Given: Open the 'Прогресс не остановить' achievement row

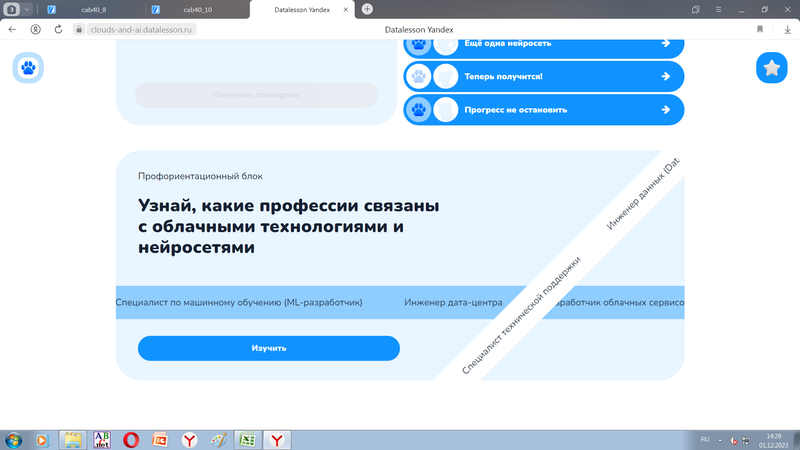Looking at the screenshot, I should (x=544, y=109).
